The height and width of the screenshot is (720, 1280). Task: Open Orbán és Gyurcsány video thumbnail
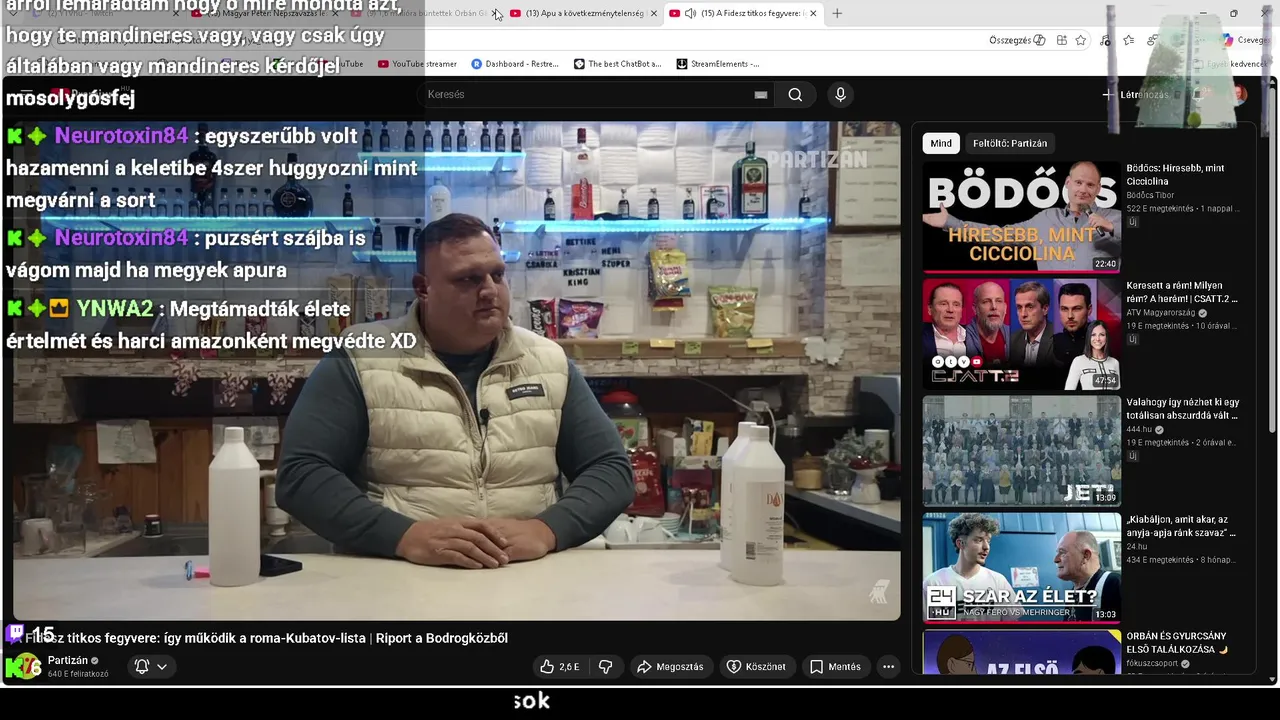(x=1021, y=652)
